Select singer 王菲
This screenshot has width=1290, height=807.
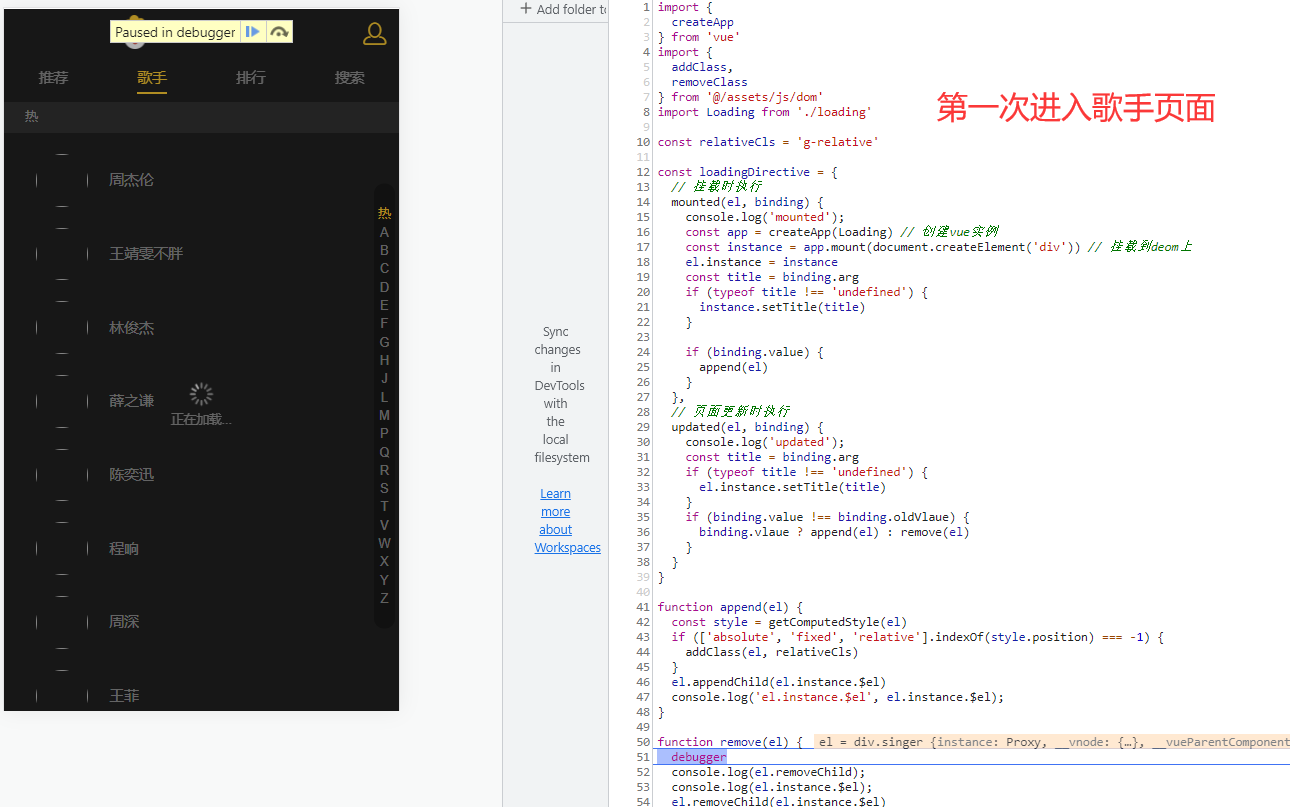coord(124,696)
